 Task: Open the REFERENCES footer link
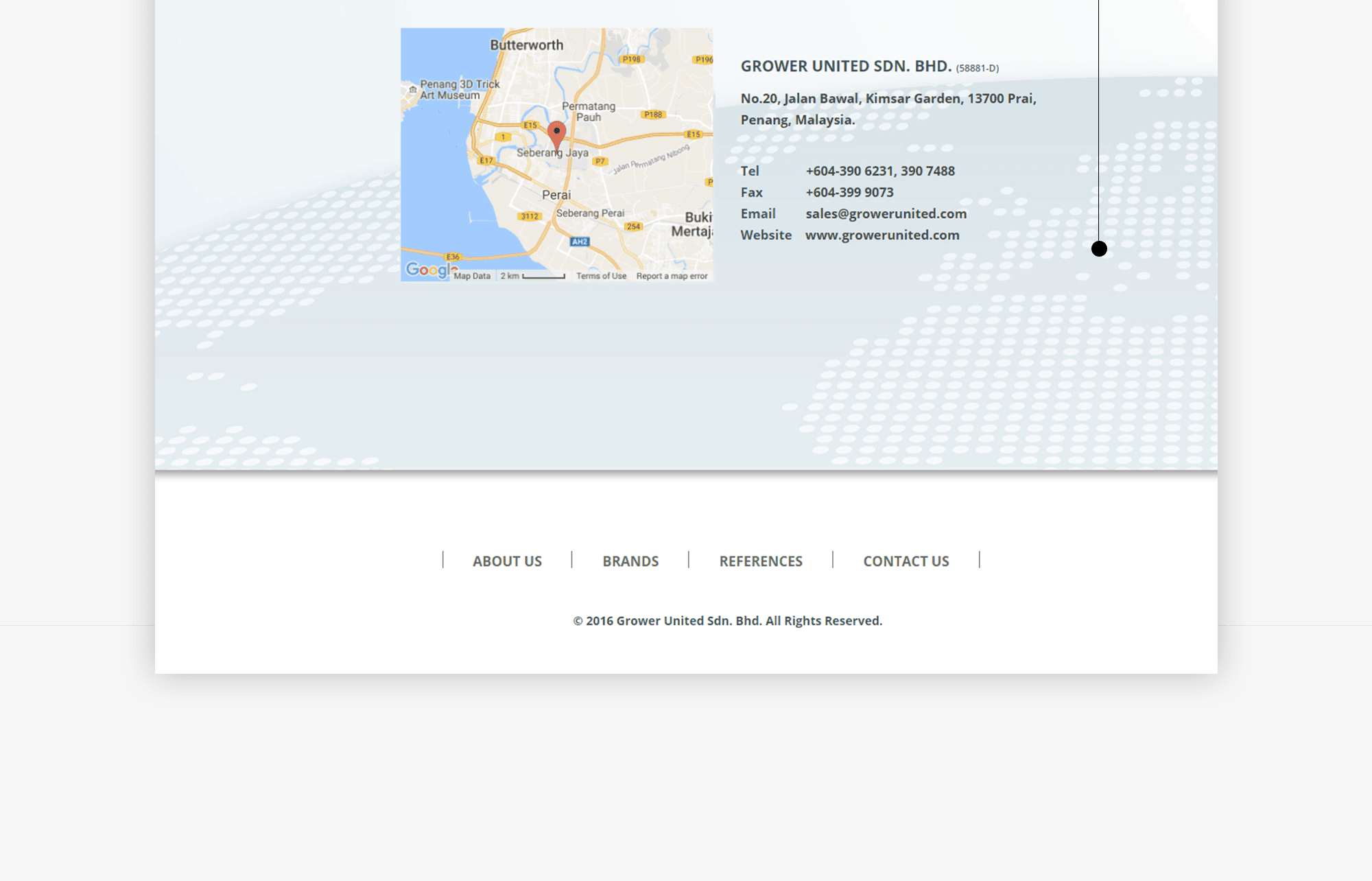(761, 561)
